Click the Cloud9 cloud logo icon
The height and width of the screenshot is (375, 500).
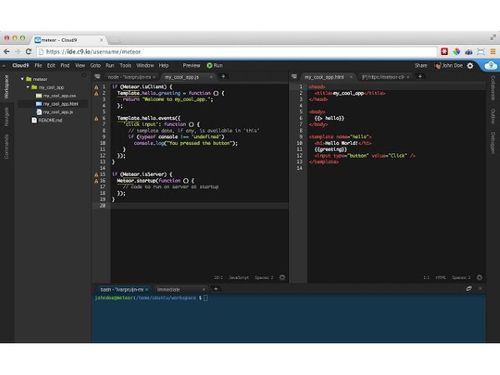pos(491,66)
